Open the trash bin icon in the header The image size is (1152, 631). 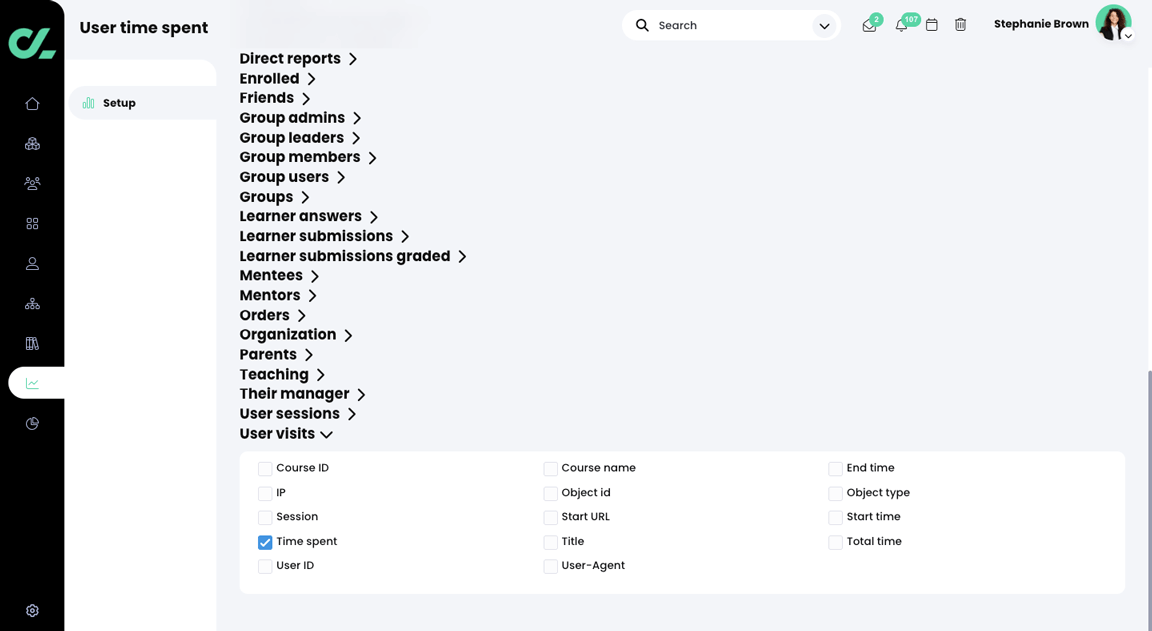pyautogui.click(x=960, y=25)
